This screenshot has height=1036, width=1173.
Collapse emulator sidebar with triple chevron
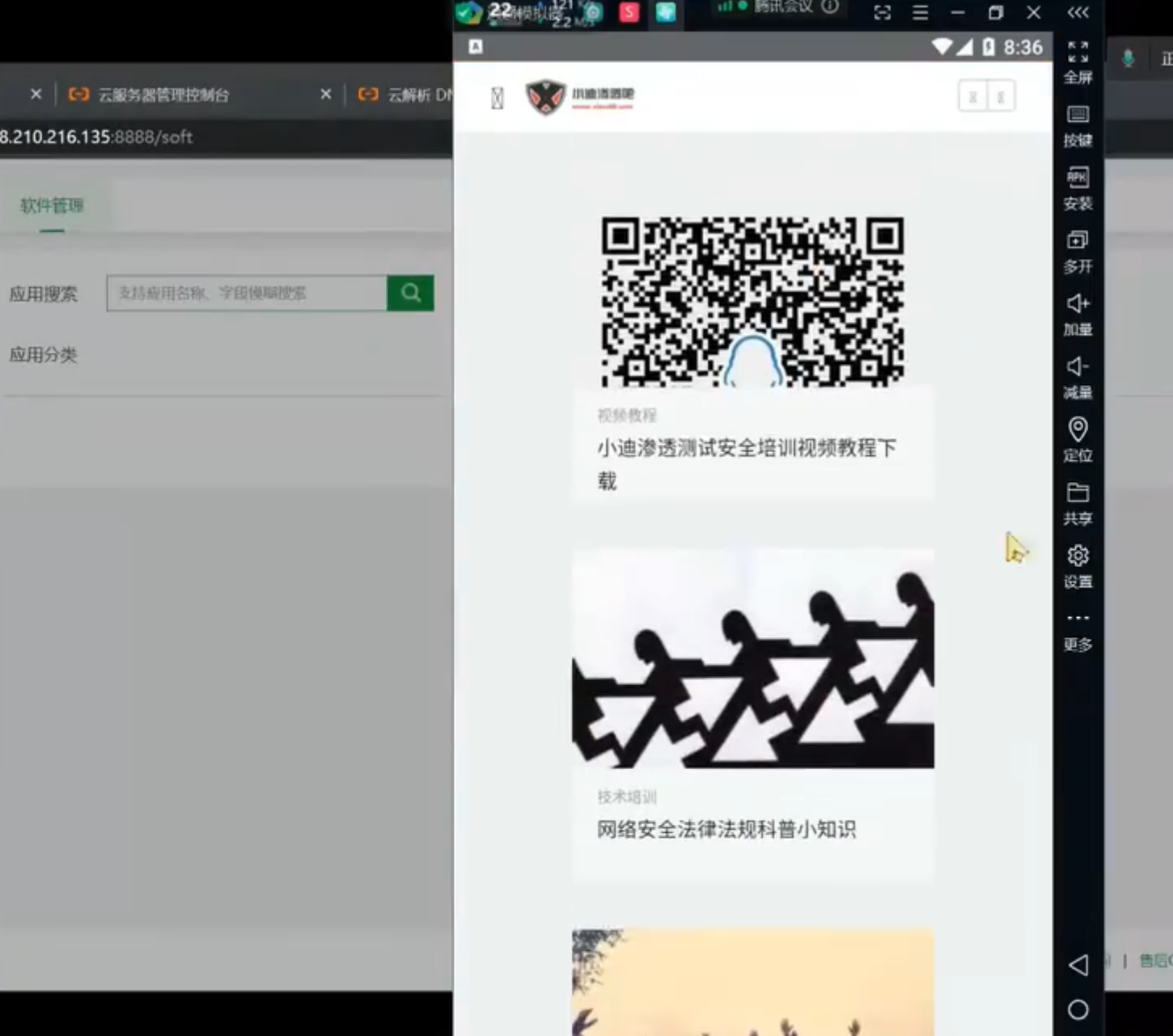click(1078, 12)
